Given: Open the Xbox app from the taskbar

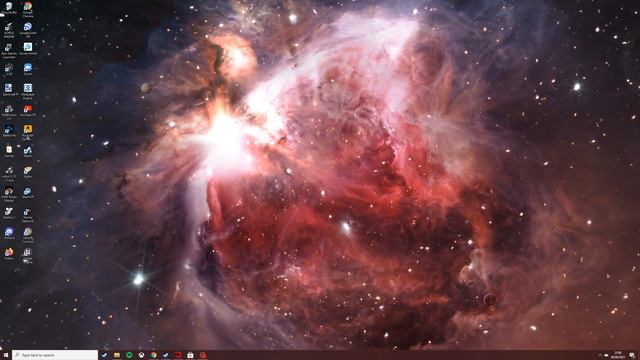Looking at the screenshot, I should [x=141, y=355].
